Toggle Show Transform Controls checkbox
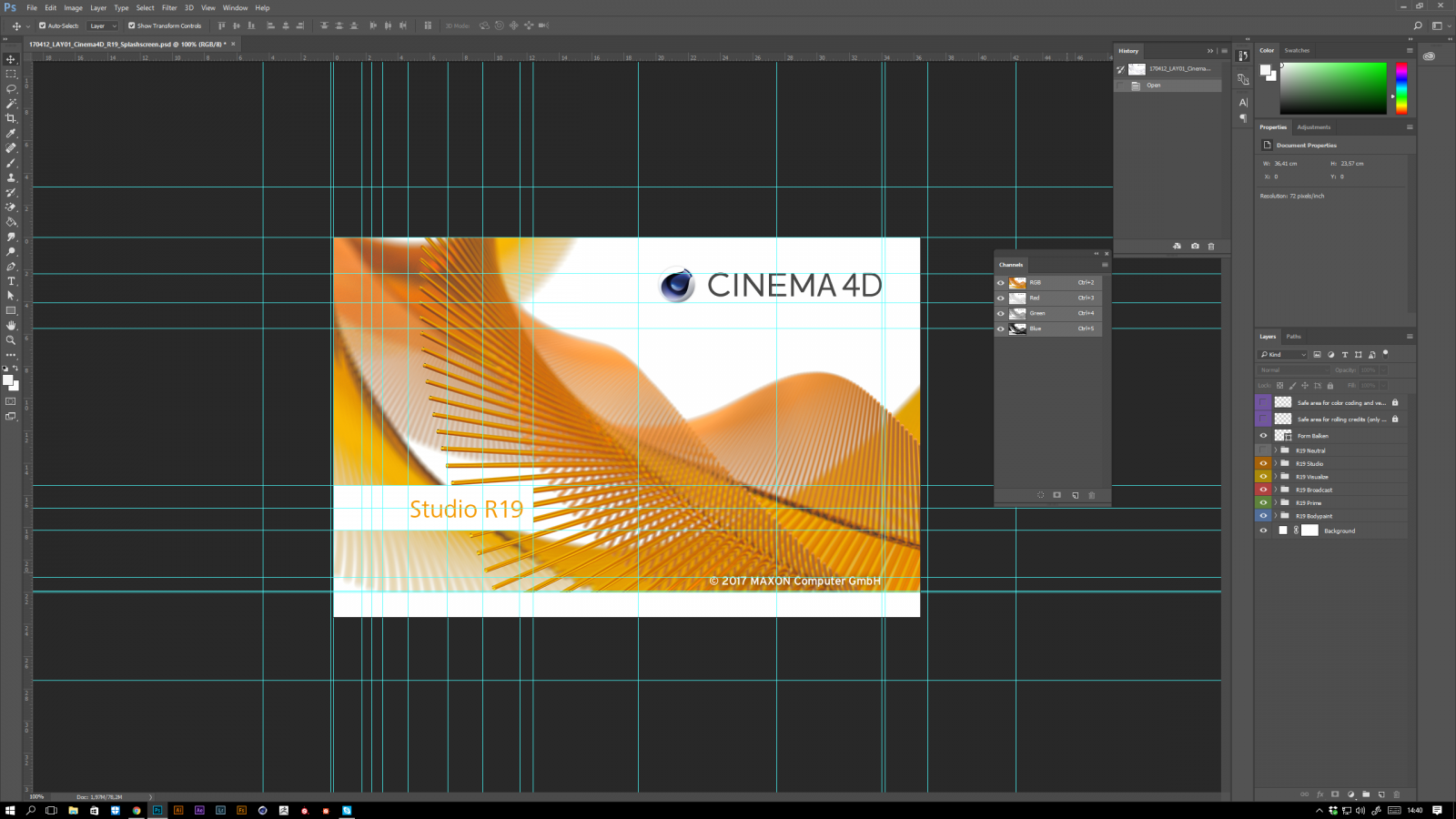 click(131, 25)
